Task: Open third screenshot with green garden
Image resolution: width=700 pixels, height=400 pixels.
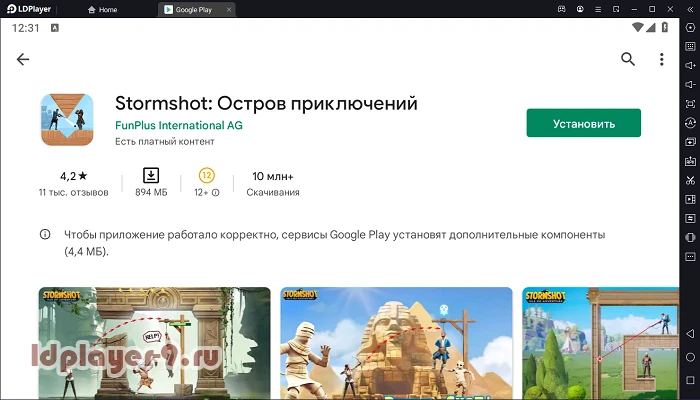Action: 600,343
